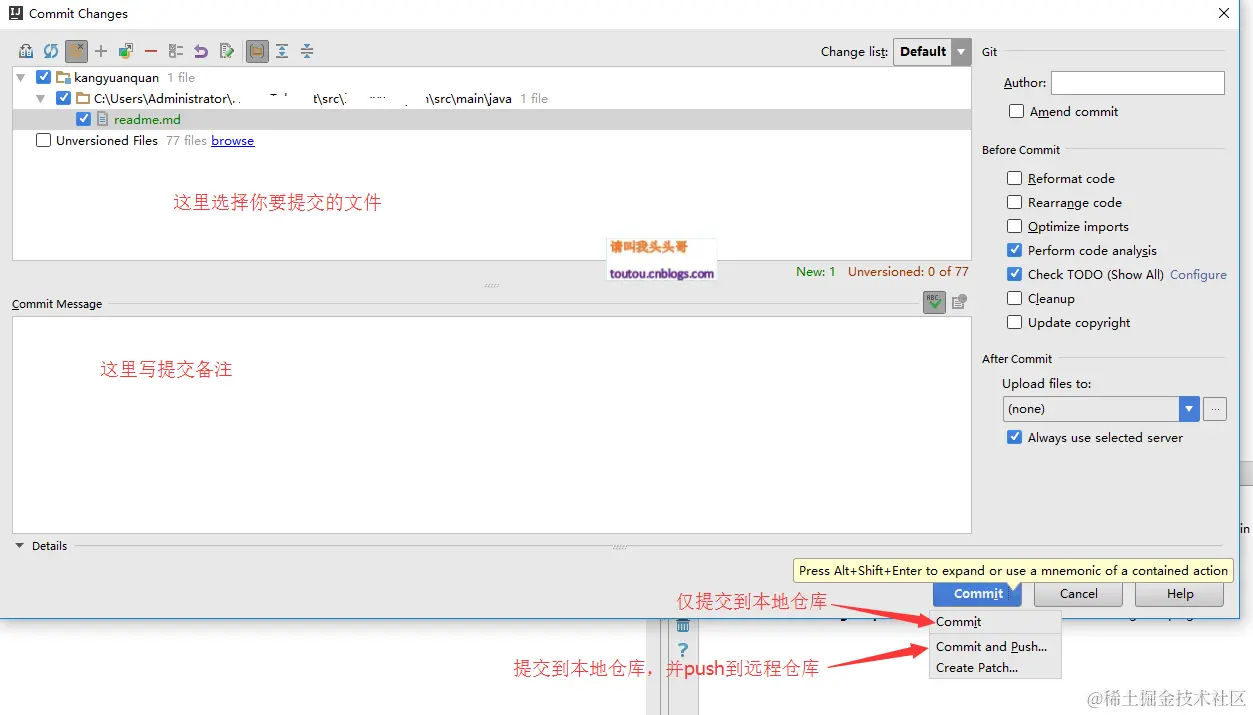Check the Cleanup option before commit

[x=1015, y=298]
